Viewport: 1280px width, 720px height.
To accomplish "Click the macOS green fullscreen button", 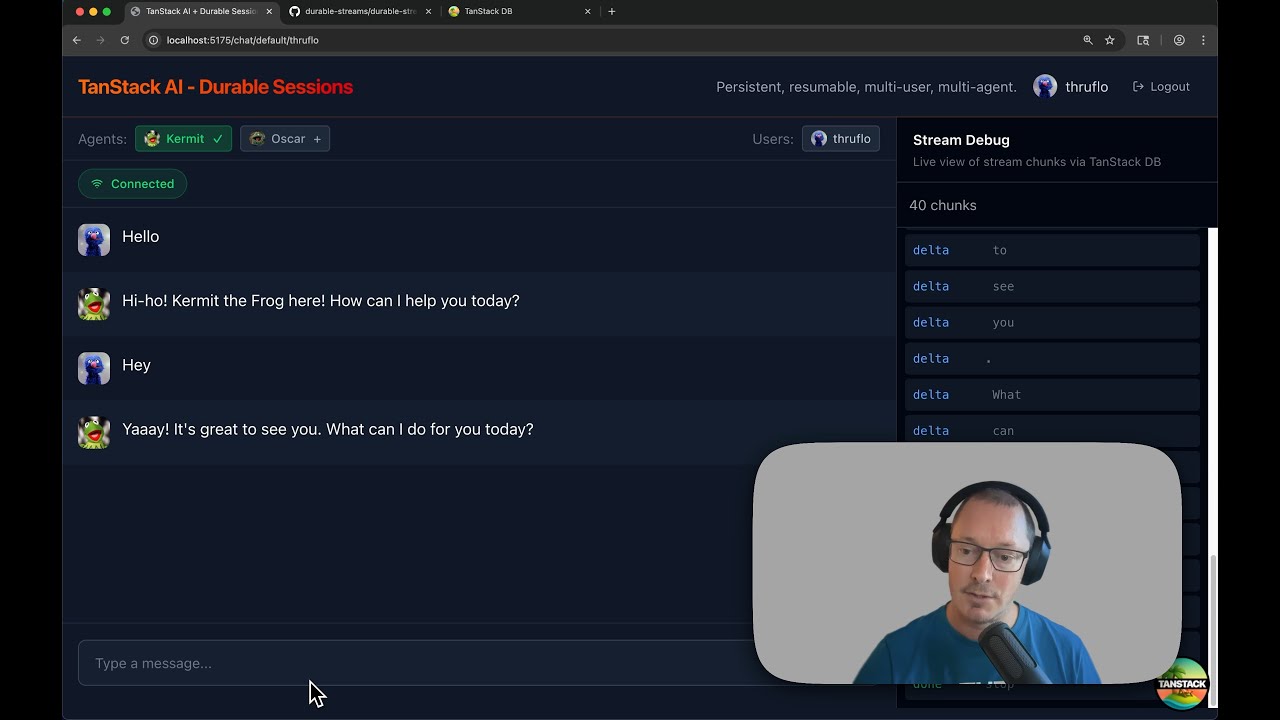I will pyautogui.click(x=107, y=11).
